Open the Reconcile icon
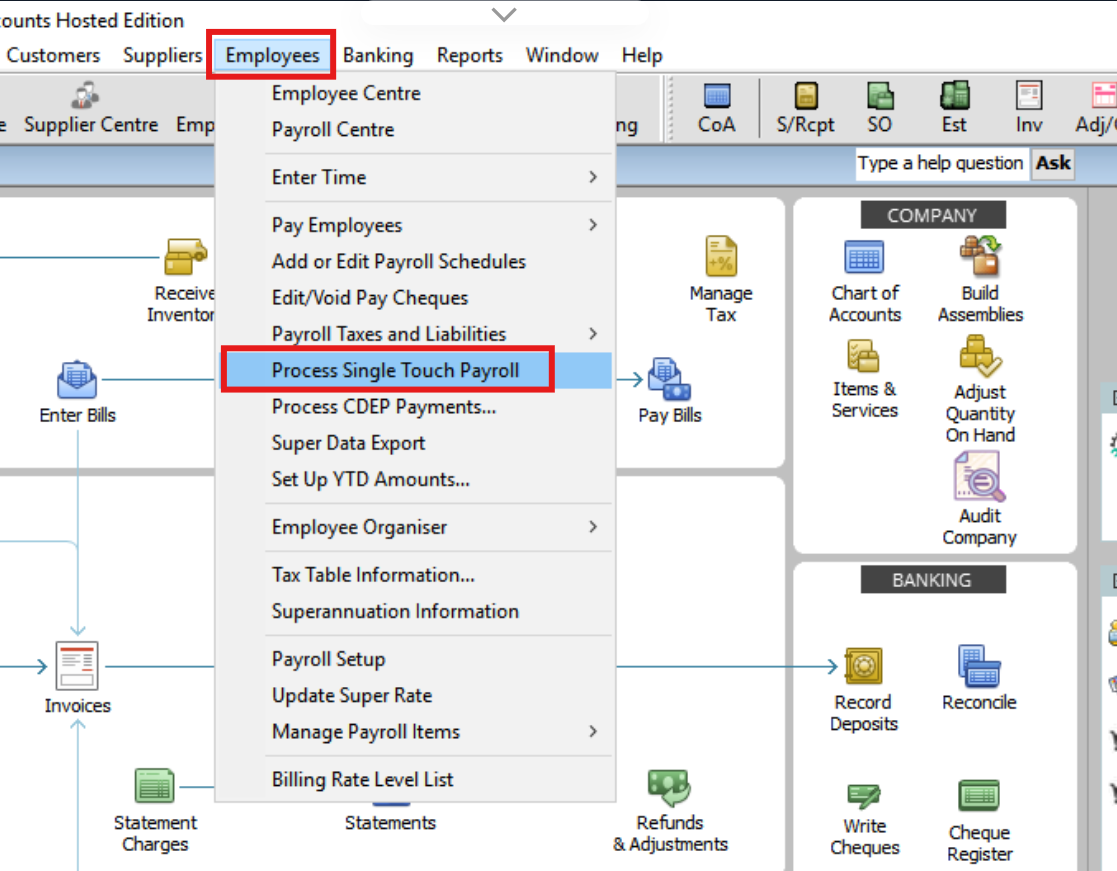 point(980,666)
